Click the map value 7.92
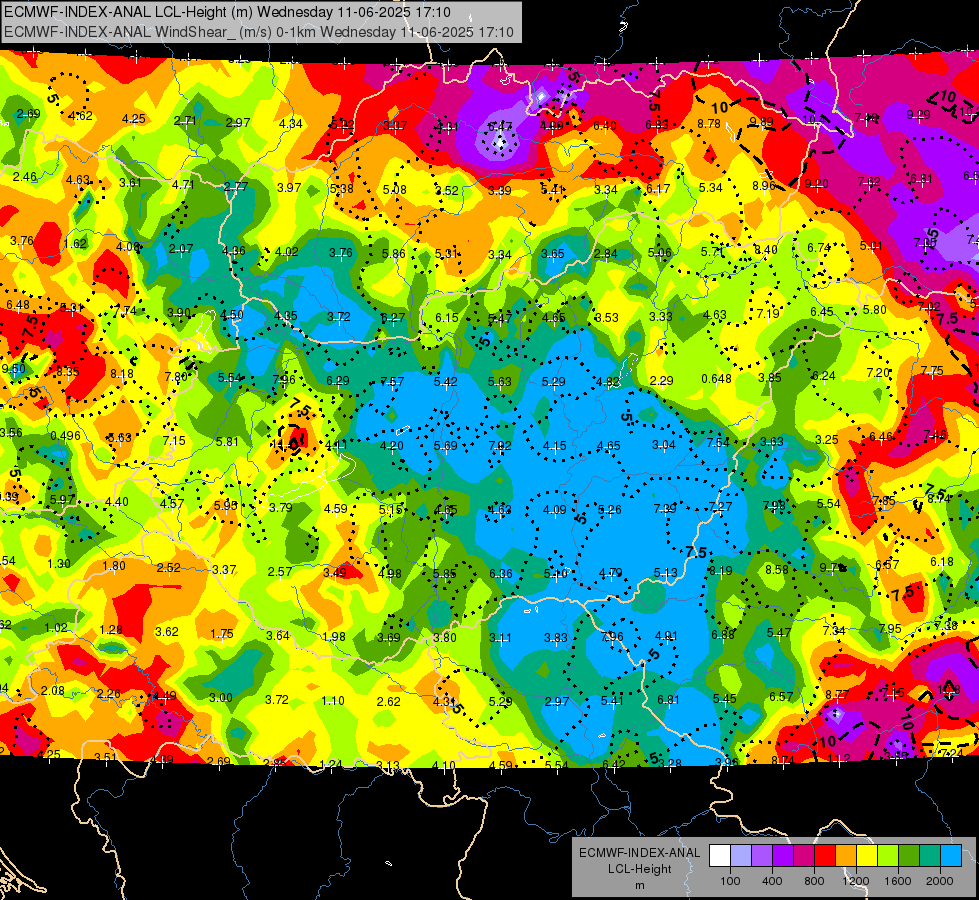The image size is (979, 900). click(x=500, y=446)
